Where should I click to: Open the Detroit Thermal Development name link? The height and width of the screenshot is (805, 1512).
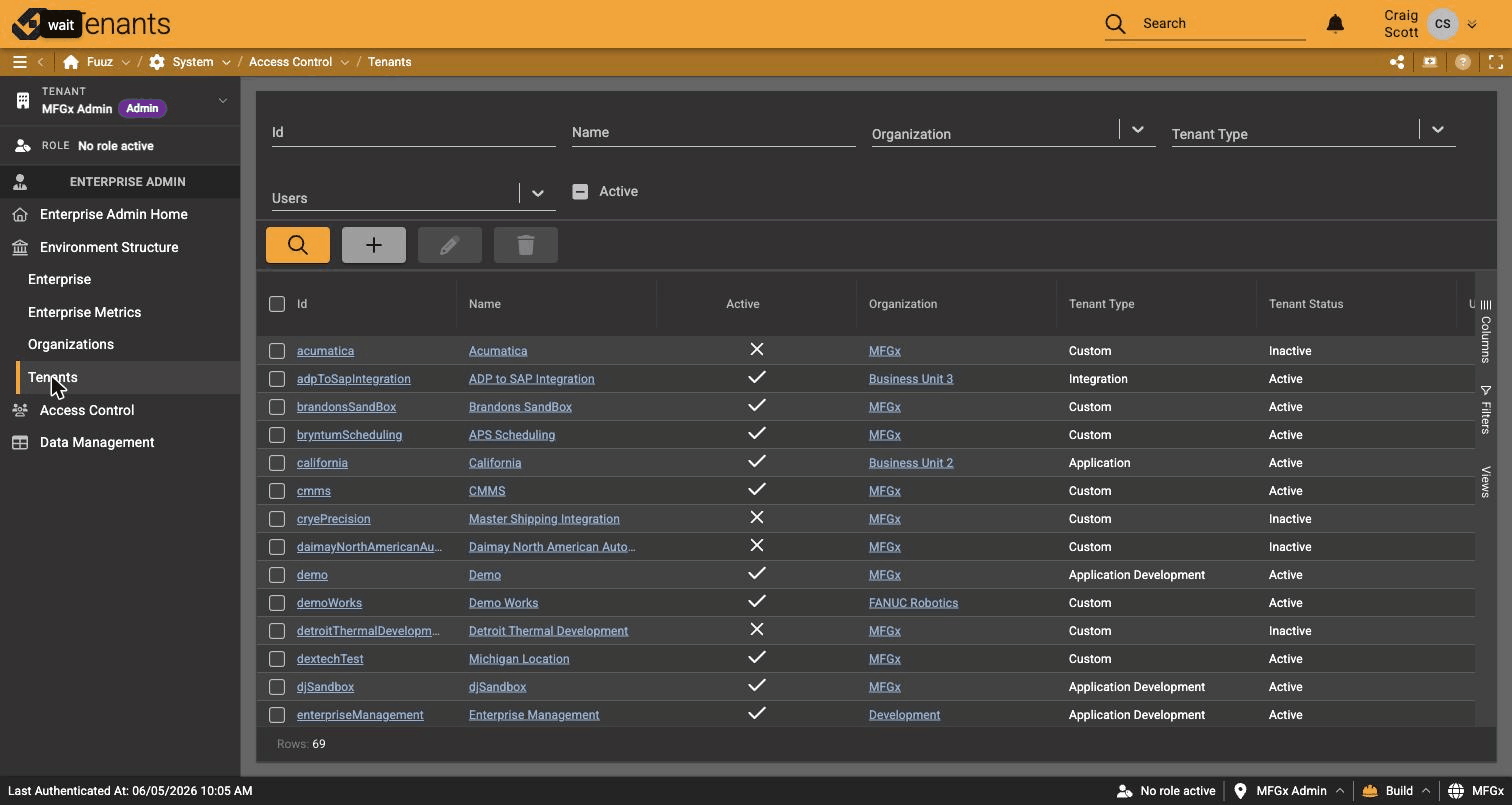click(548, 631)
